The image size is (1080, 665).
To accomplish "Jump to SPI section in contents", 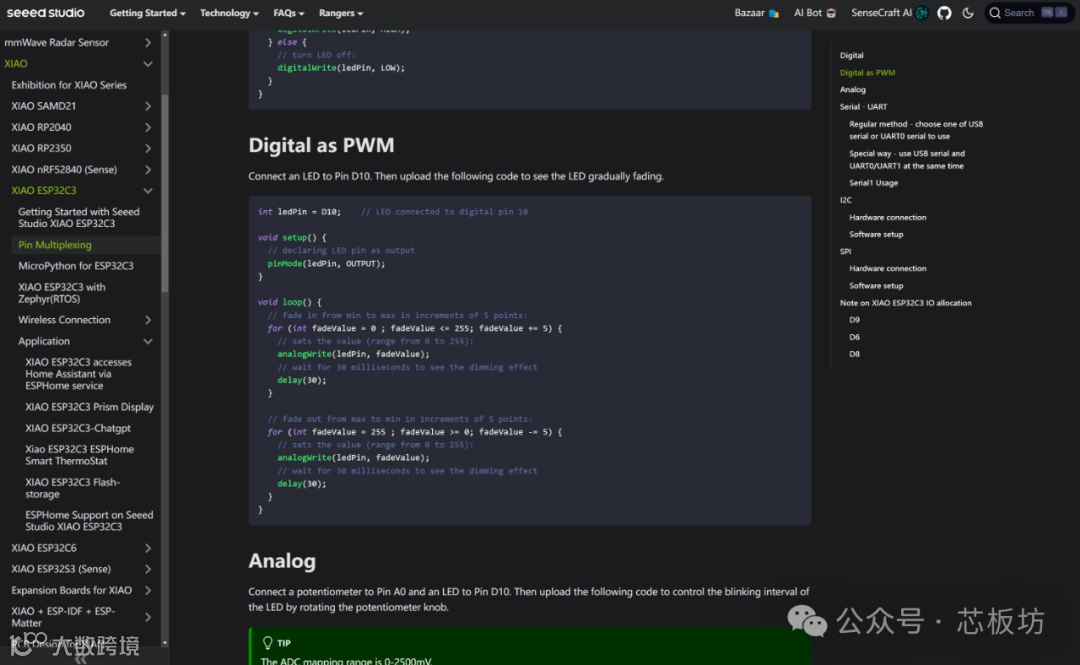I will [845, 252].
